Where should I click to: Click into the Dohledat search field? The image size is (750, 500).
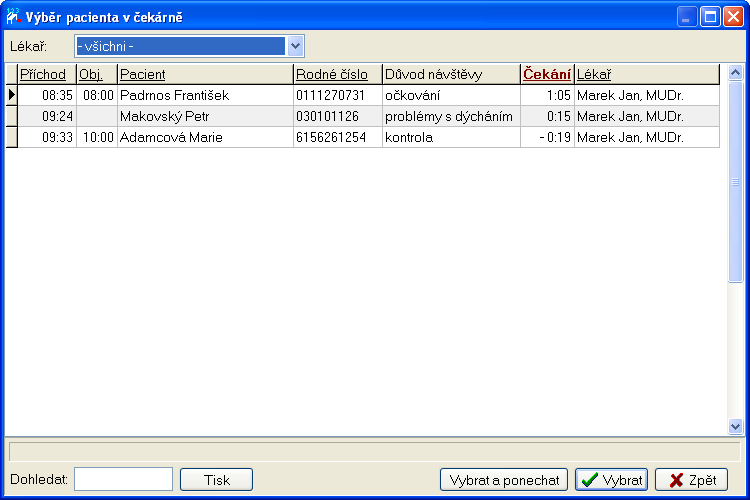[123, 480]
